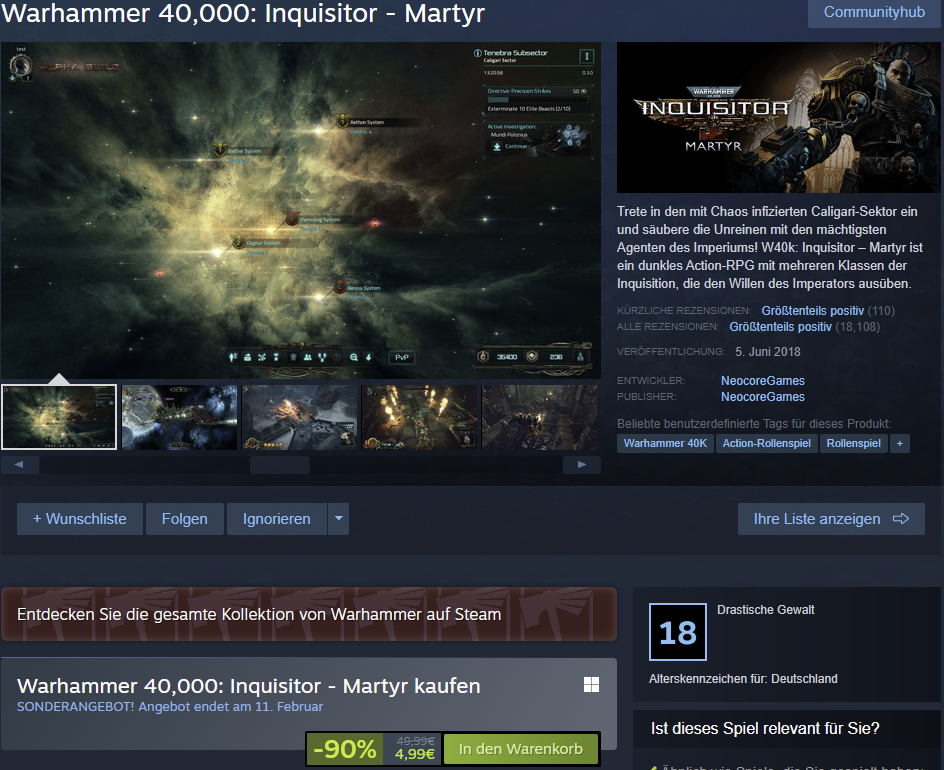Click Alterskennzeichen für: Deutschland text
This screenshot has height=770, width=944.
click(743, 679)
